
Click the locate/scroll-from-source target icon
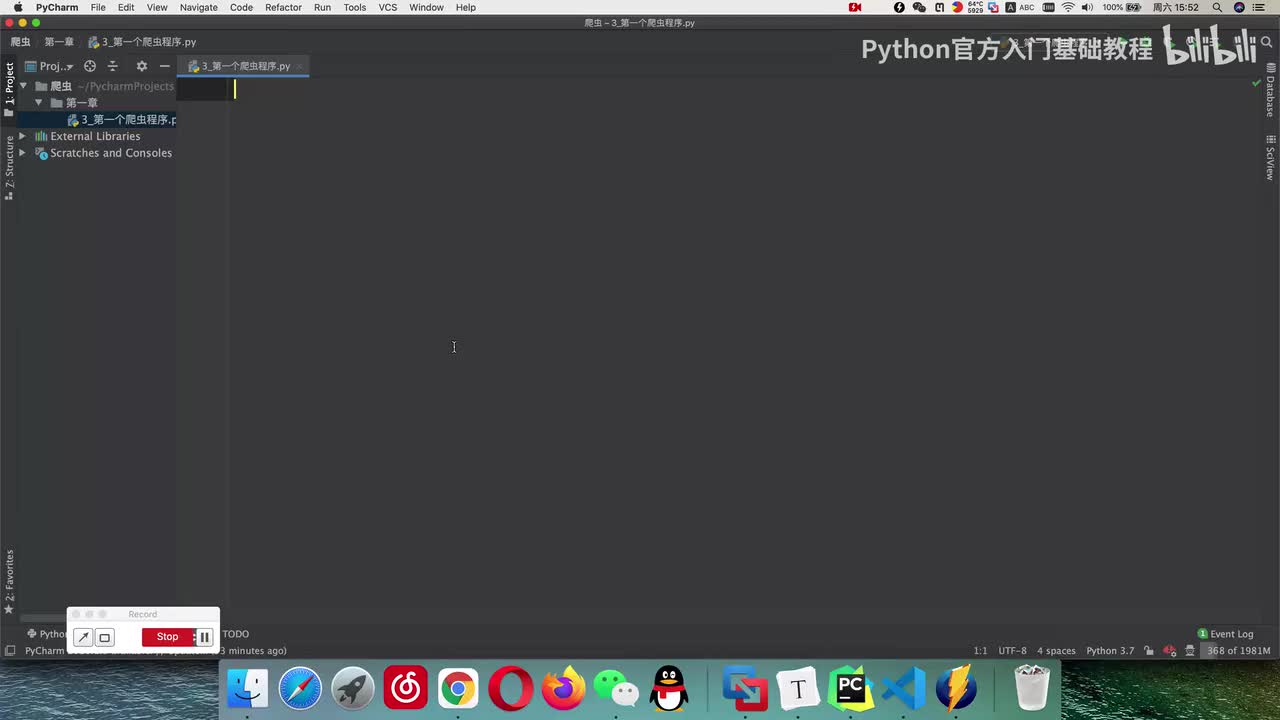(x=90, y=66)
